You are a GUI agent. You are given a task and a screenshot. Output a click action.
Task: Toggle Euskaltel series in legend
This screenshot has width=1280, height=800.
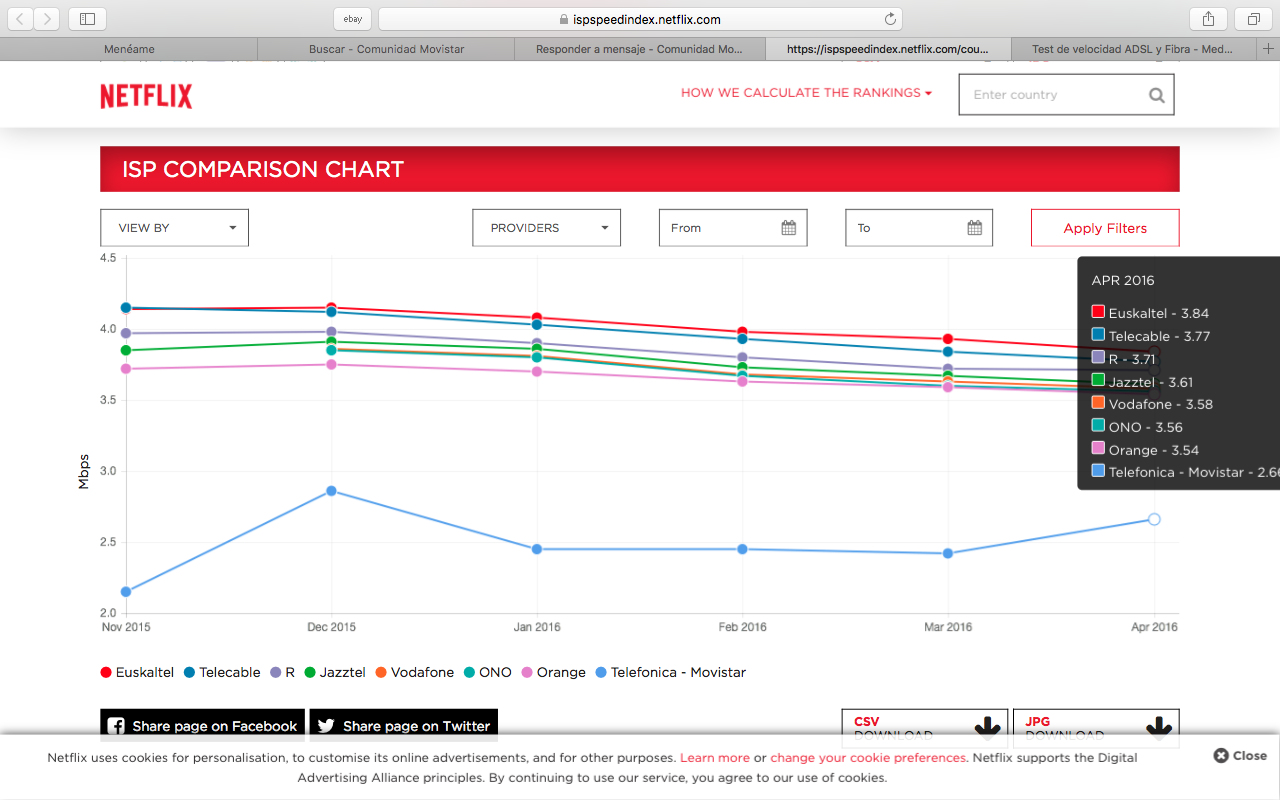[137, 672]
